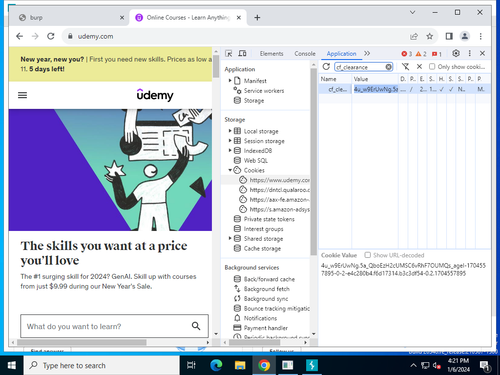Open Notifications service
Viewport: 500px width, 375px height.
click(x=260, y=318)
